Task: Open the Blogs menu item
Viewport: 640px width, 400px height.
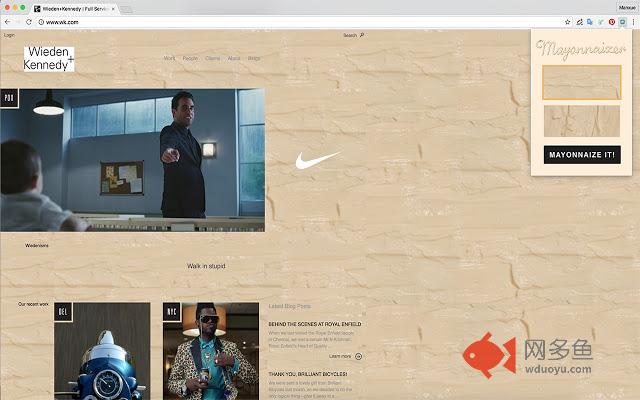Action: (x=254, y=58)
